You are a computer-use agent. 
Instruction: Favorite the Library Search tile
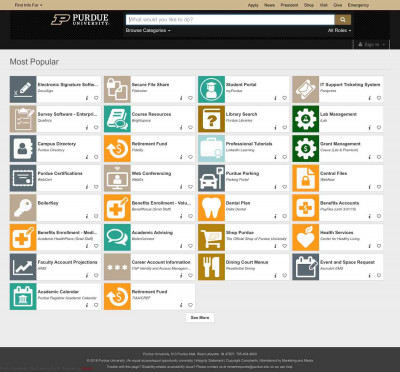tap(285, 127)
